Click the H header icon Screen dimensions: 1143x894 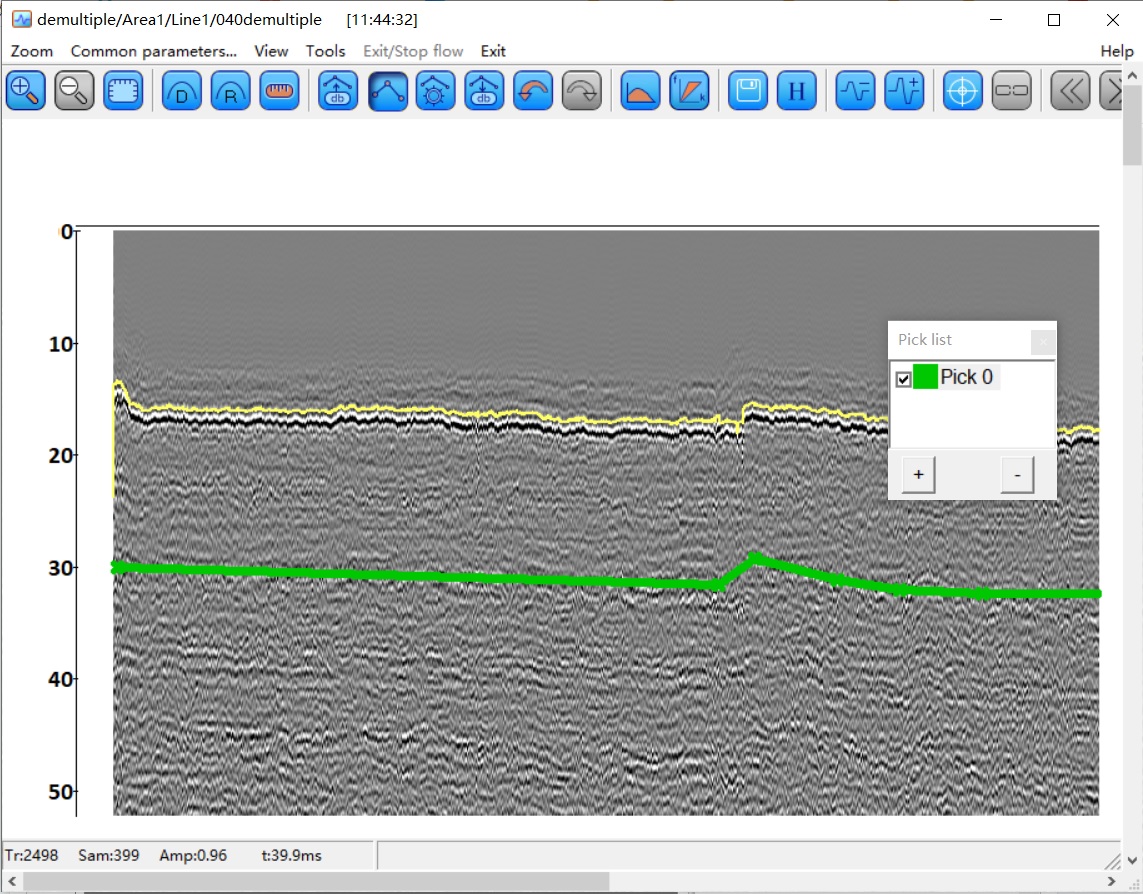pyautogui.click(x=797, y=91)
